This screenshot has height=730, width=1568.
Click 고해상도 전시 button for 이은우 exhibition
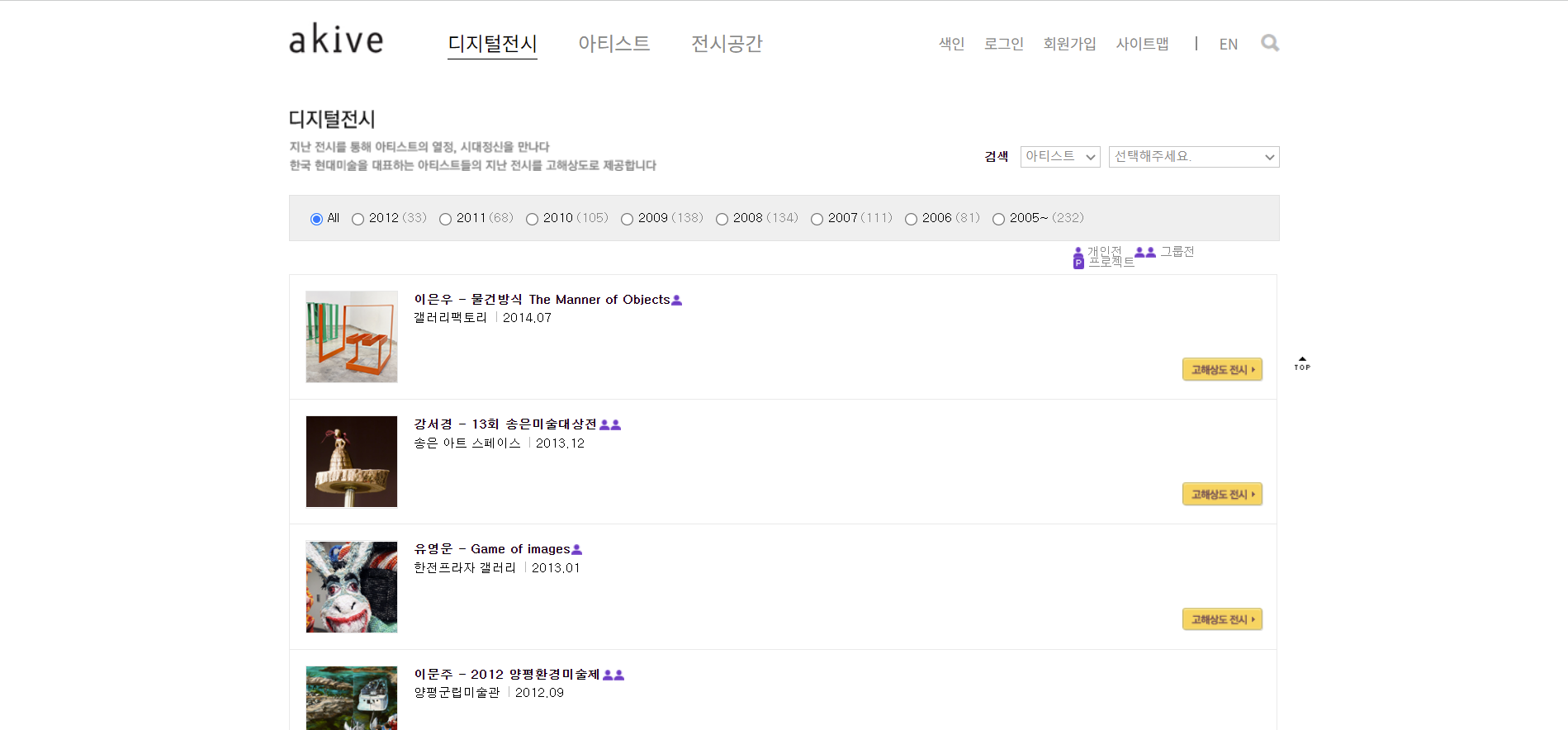tap(1222, 369)
